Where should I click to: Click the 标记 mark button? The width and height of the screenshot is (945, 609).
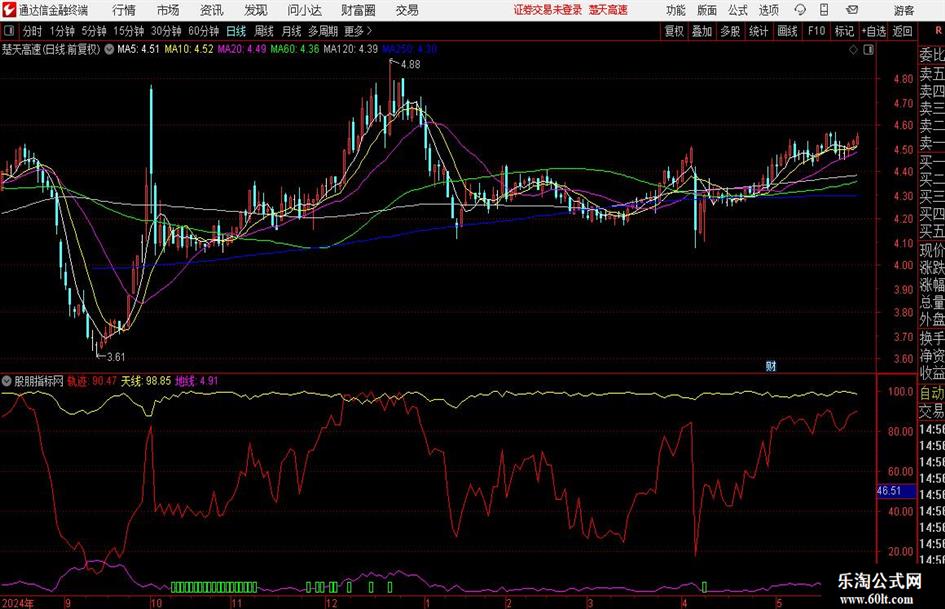(x=844, y=31)
